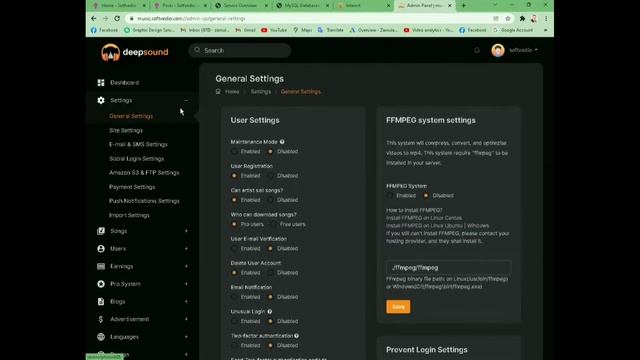Image resolution: width=640 pixels, height=360 pixels.
Task: Open Site Settings in the sidebar
Action: tap(126, 130)
